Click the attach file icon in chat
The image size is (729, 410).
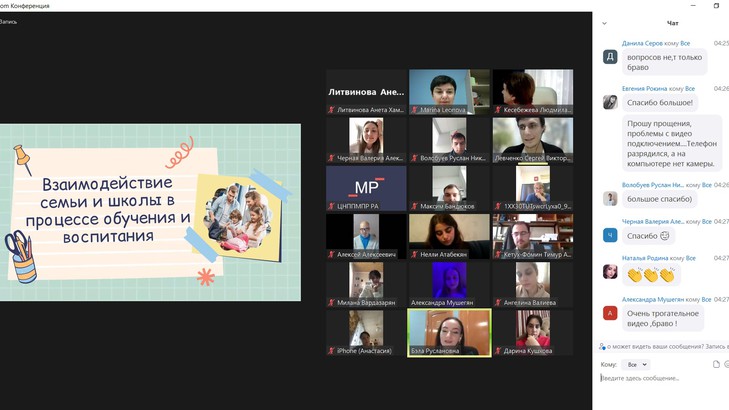point(716,364)
